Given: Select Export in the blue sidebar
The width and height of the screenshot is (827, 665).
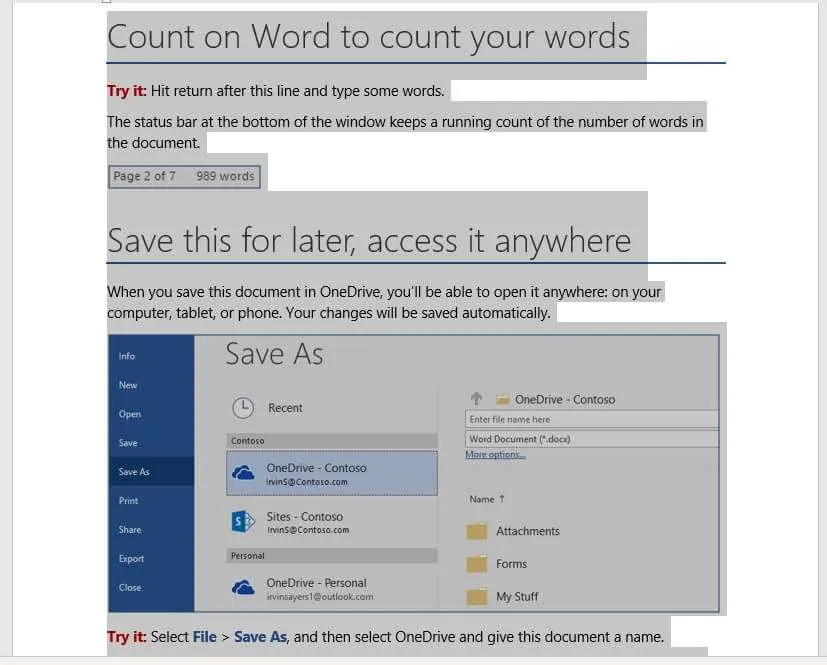Looking at the screenshot, I should point(131,558).
